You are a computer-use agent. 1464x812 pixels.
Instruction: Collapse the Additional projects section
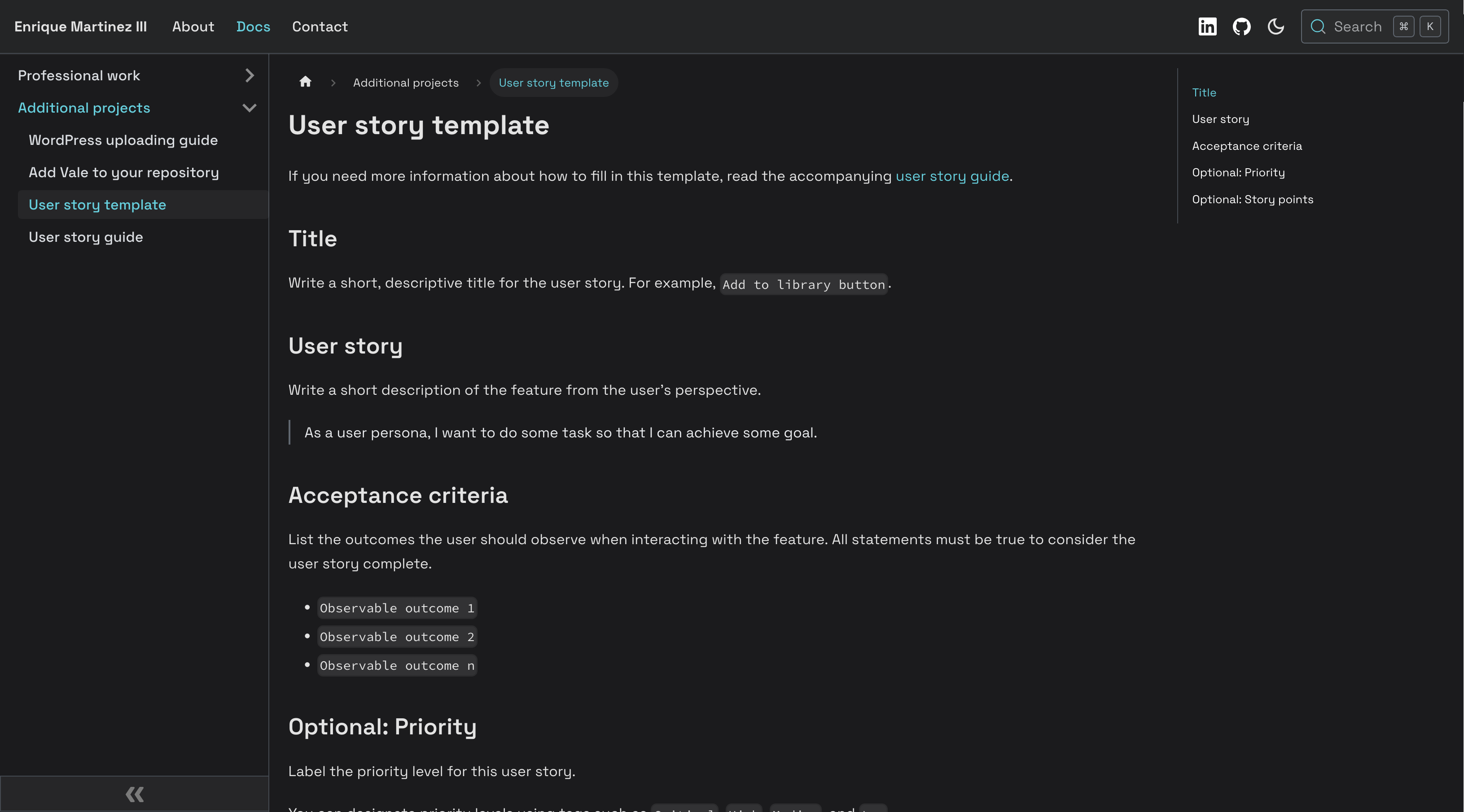[249, 108]
